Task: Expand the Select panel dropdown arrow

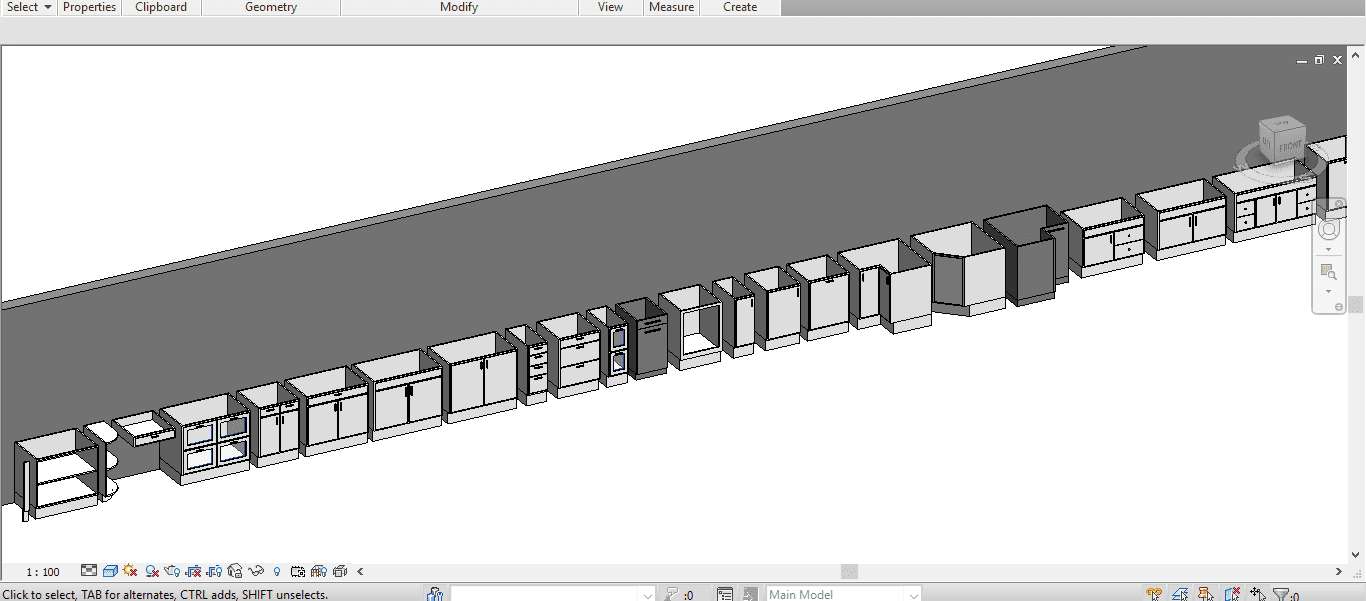Action: [x=47, y=7]
